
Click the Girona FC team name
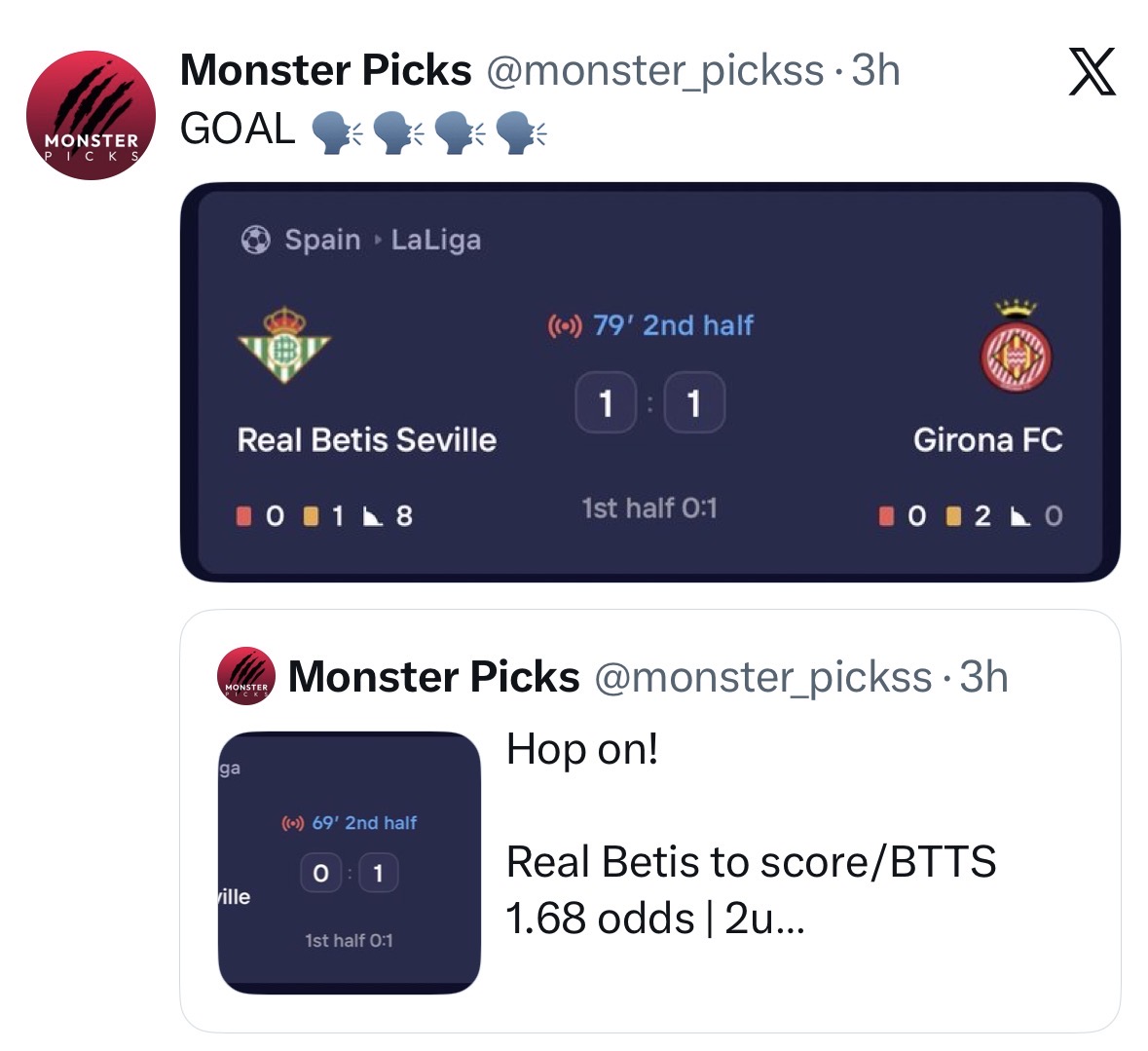(987, 440)
